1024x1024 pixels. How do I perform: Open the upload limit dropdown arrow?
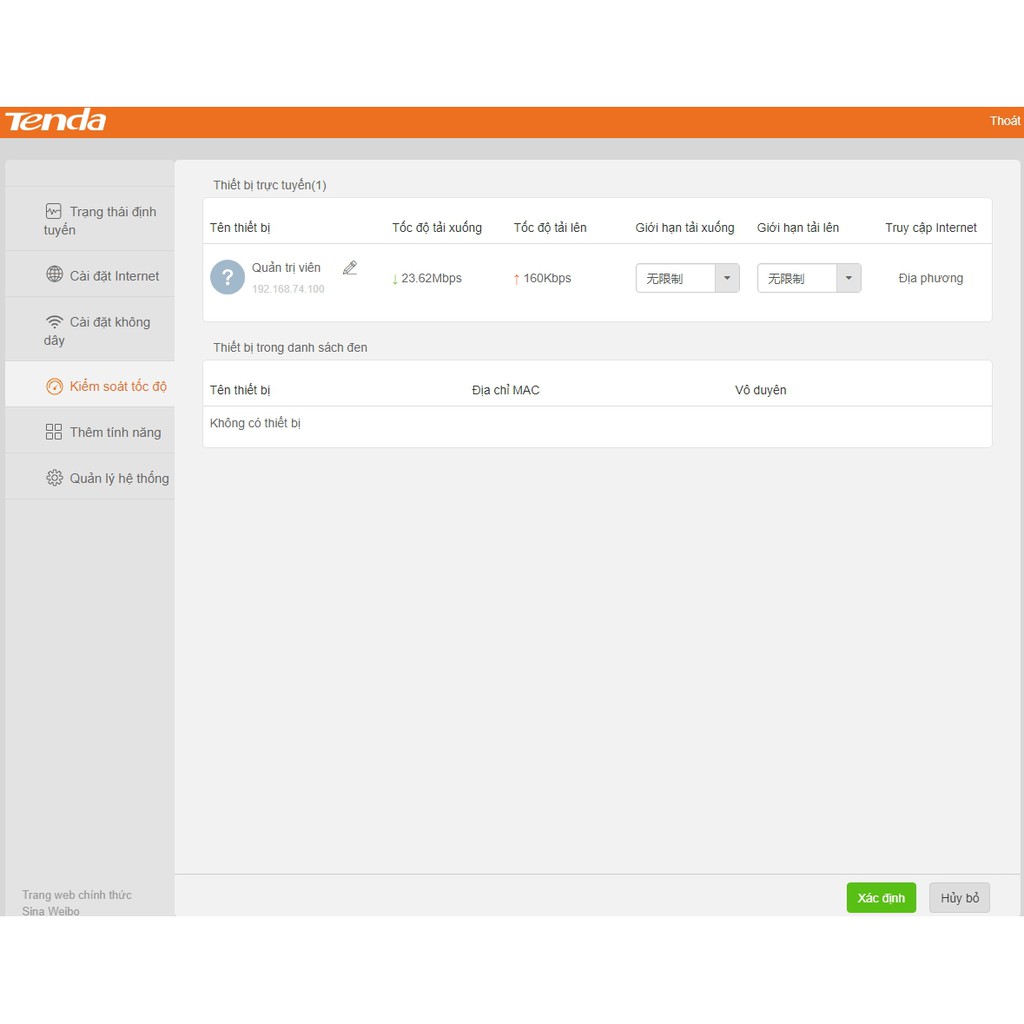(848, 278)
